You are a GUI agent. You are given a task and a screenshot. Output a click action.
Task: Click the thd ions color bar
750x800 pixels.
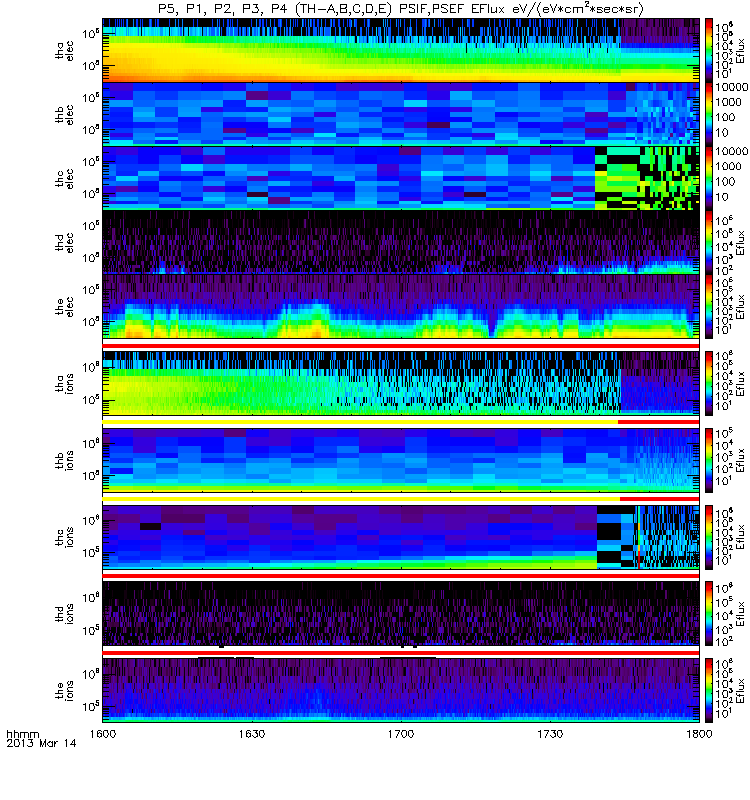709,614
